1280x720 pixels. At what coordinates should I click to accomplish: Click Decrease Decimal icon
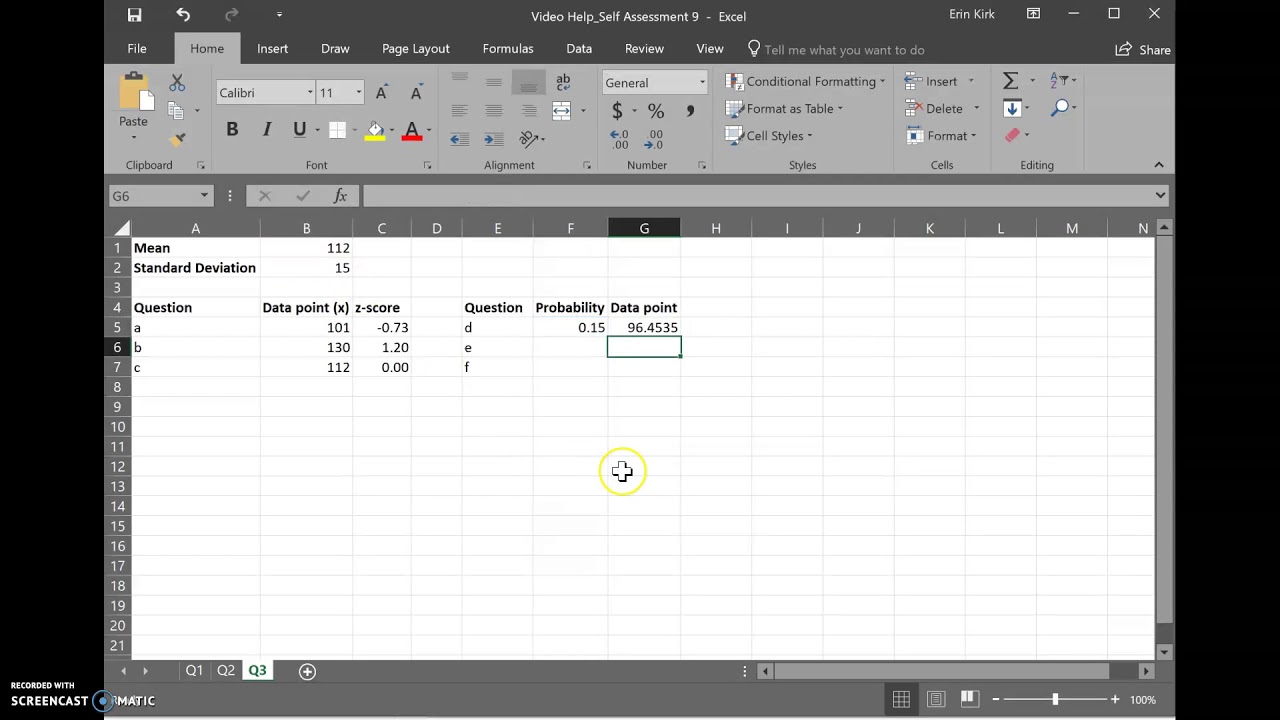click(x=654, y=139)
